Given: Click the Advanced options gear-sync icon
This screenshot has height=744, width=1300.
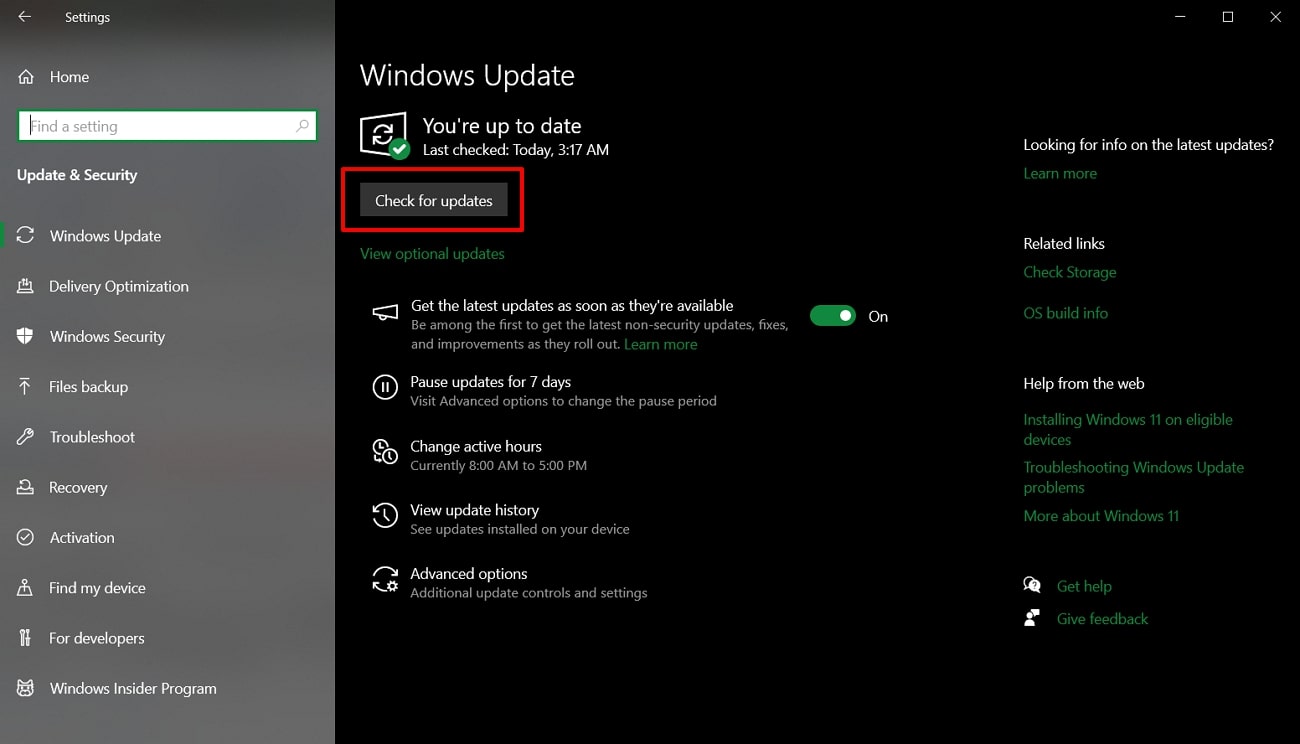Looking at the screenshot, I should tap(385, 580).
